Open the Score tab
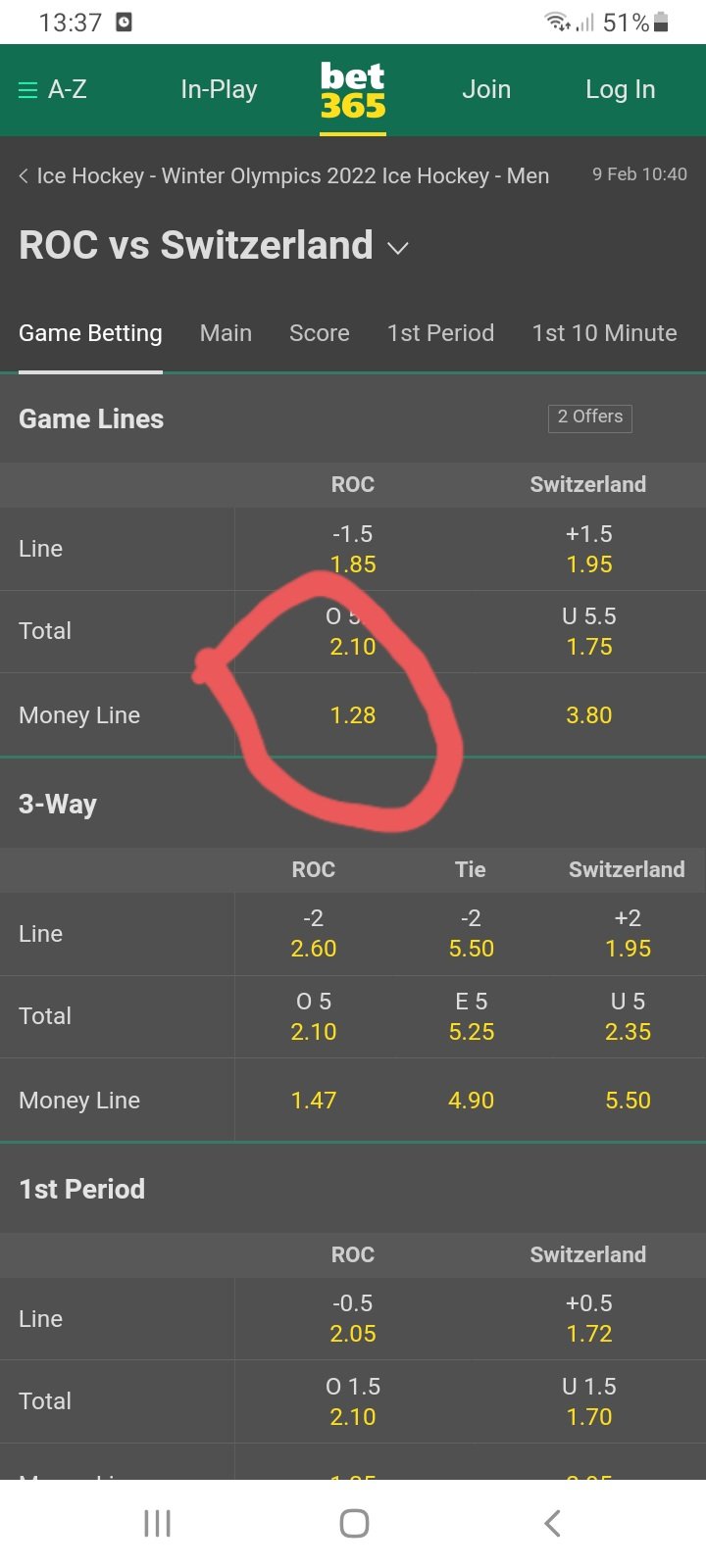The height and width of the screenshot is (1568, 706). pyautogui.click(x=319, y=333)
